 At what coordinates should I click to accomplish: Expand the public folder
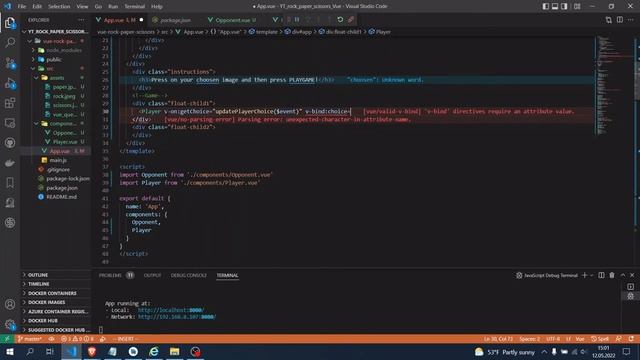tap(56, 59)
